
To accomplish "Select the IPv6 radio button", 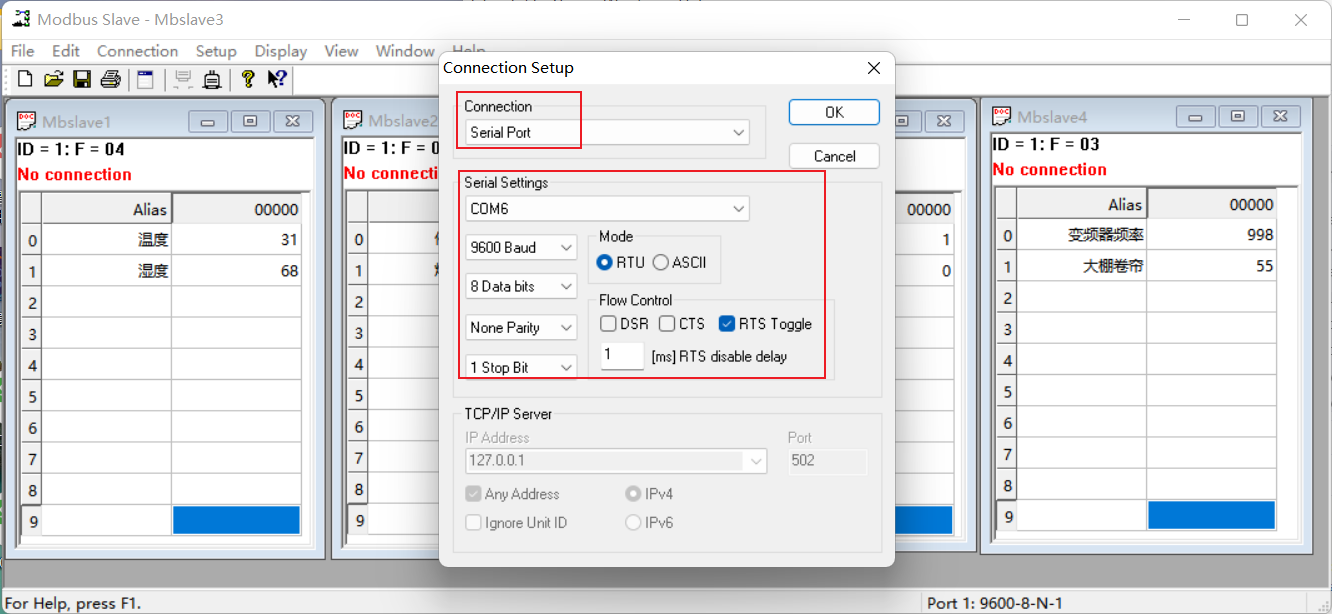I will click(633, 523).
